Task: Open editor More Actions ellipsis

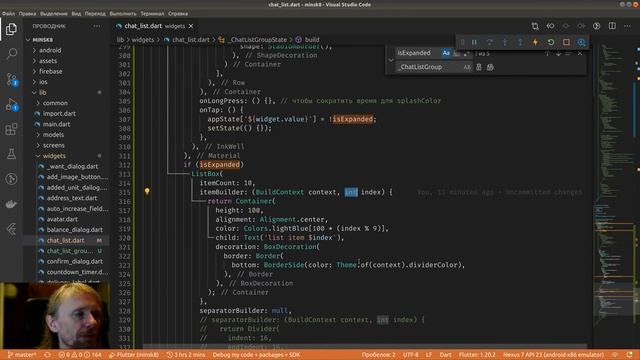Action: pyautogui.click(x=627, y=26)
